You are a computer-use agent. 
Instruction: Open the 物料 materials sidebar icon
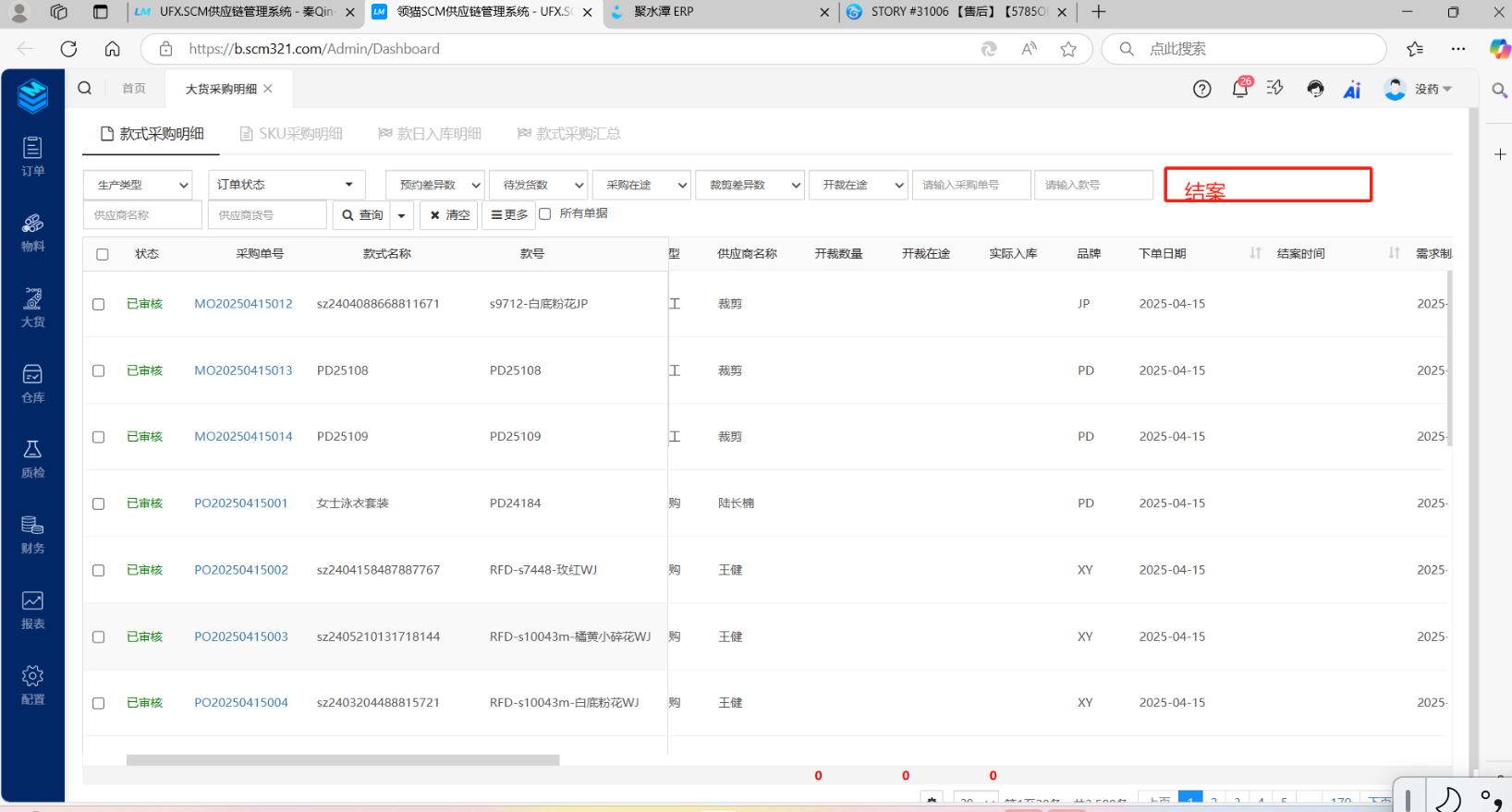32,231
